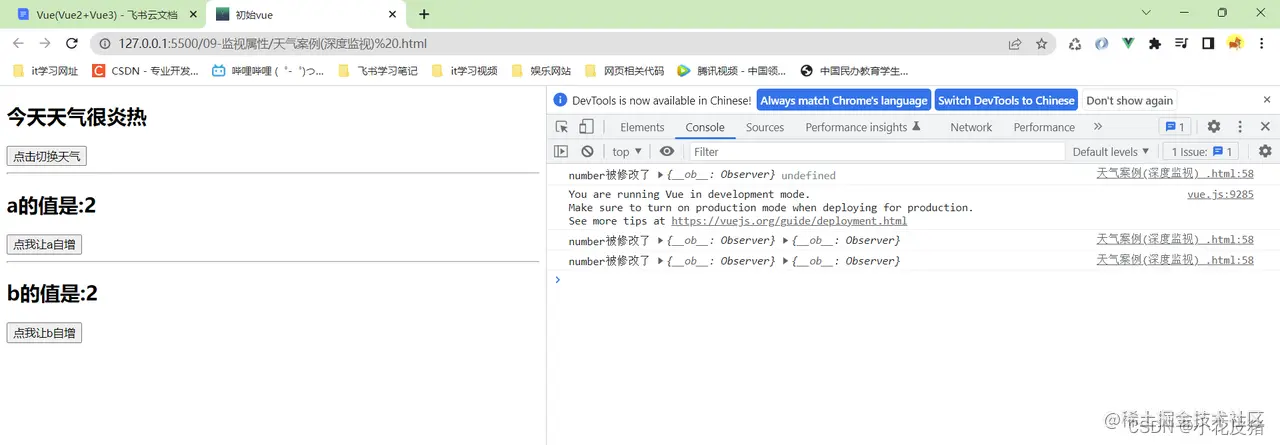This screenshot has width=1280, height=445.
Task: Expand first Observer object in first log
Action: point(661,175)
